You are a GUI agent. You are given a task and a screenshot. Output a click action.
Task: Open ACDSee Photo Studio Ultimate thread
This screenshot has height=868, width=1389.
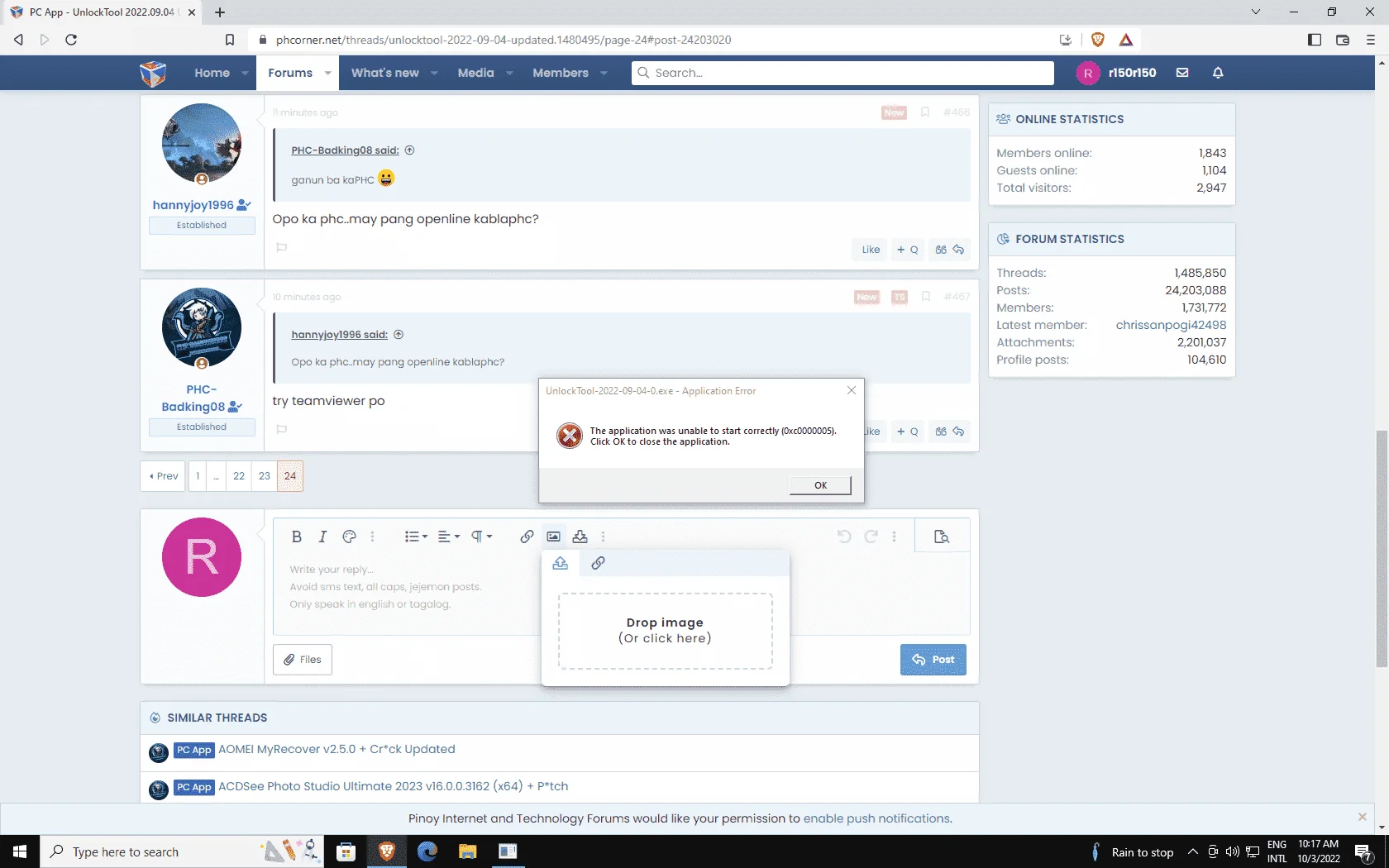(393, 786)
